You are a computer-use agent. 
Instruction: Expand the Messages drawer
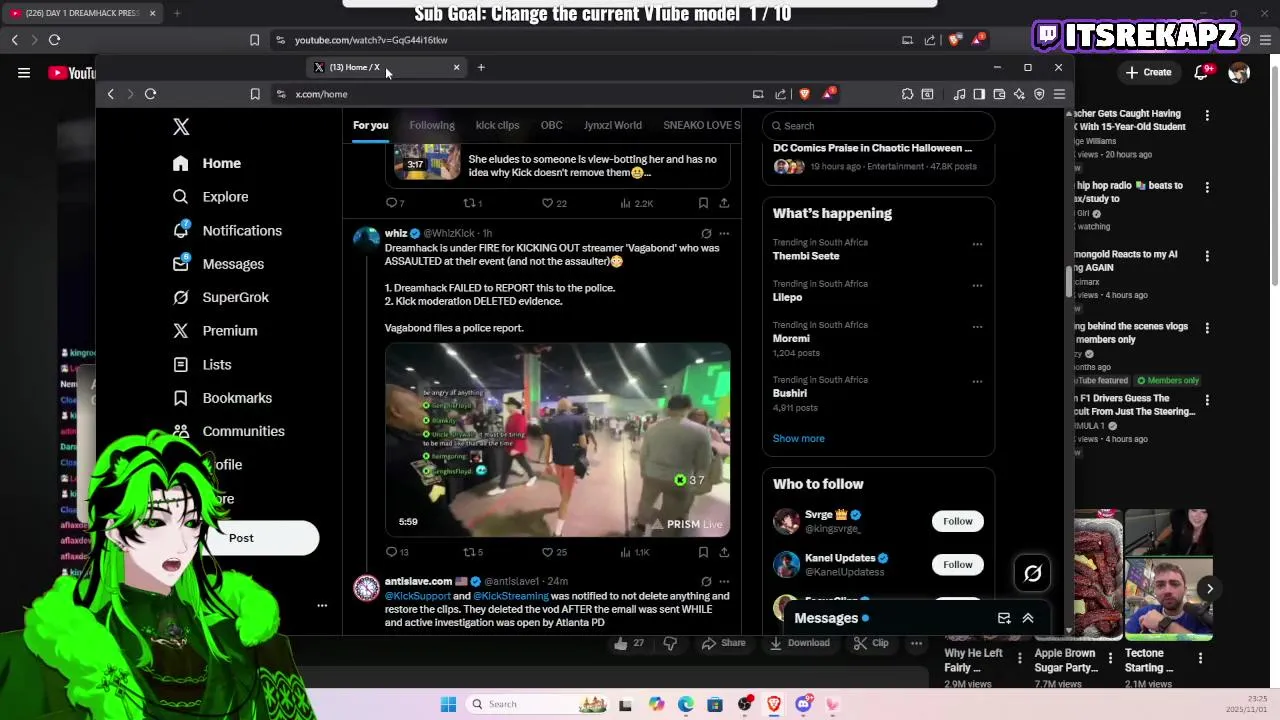click(x=1027, y=618)
